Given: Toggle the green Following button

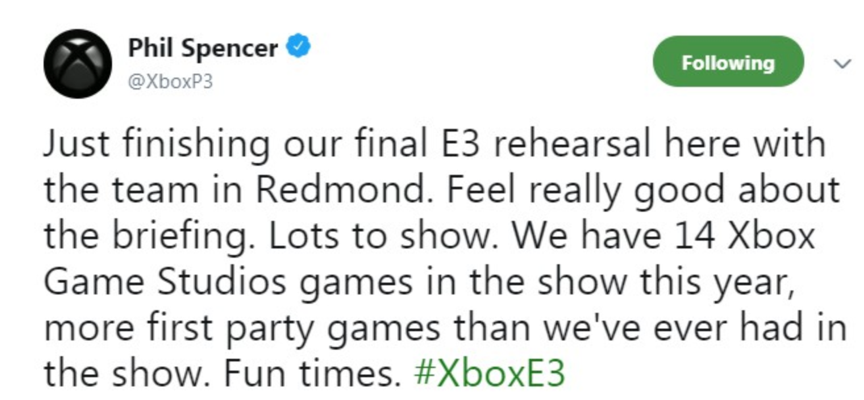Looking at the screenshot, I should click(x=728, y=62).
